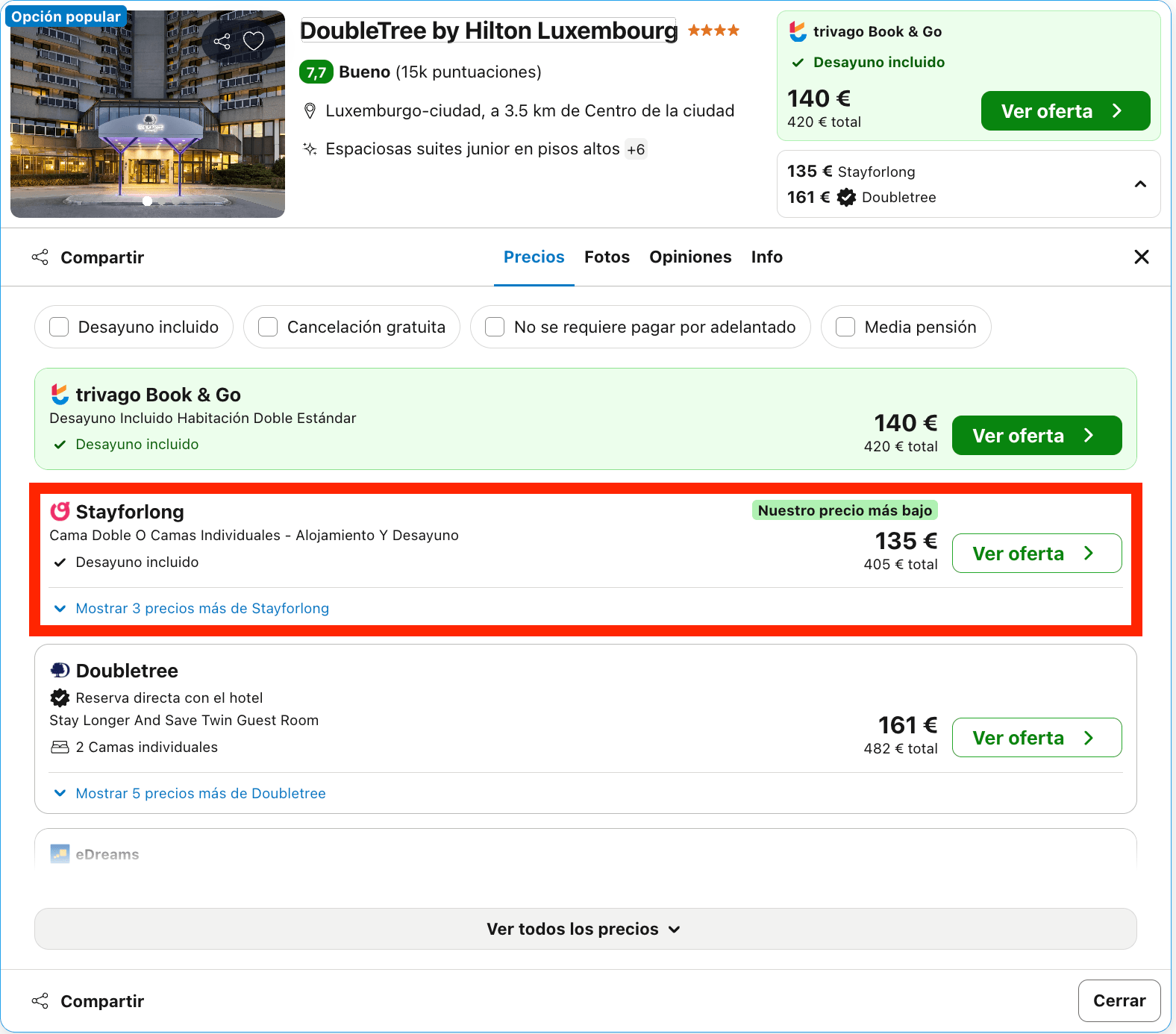
Task: Click the Reserva directa verified badge icon
Action: coord(60,698)
